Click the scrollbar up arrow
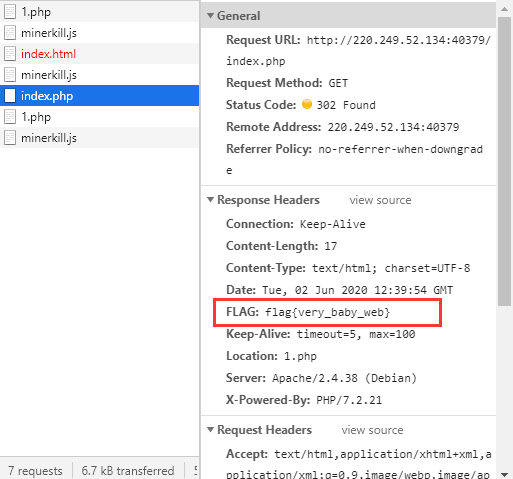 [504, 9]
